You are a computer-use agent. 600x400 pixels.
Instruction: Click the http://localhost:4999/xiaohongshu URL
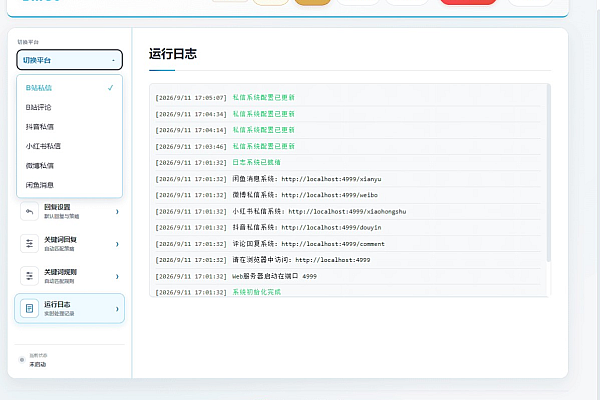347,211
